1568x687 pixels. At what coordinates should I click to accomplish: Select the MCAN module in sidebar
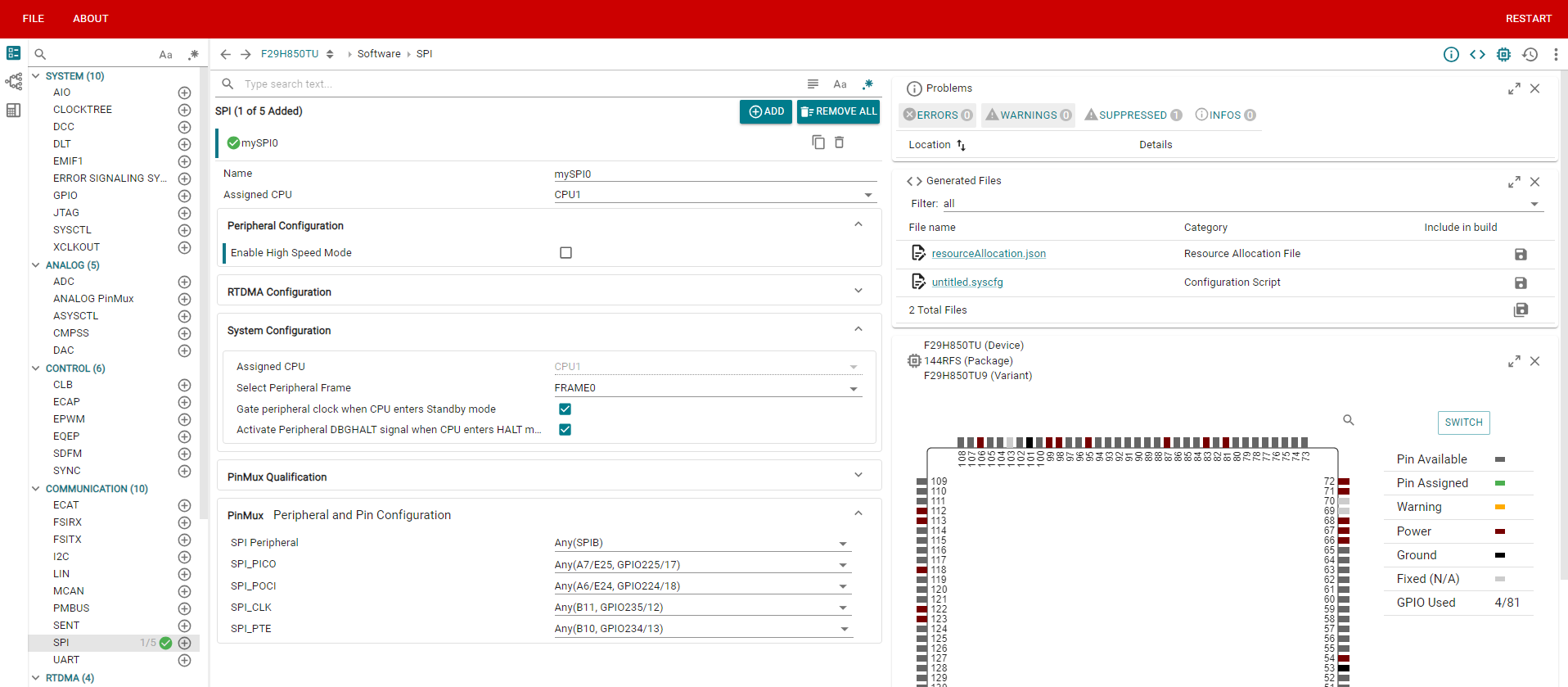click(x=69, y=591)
